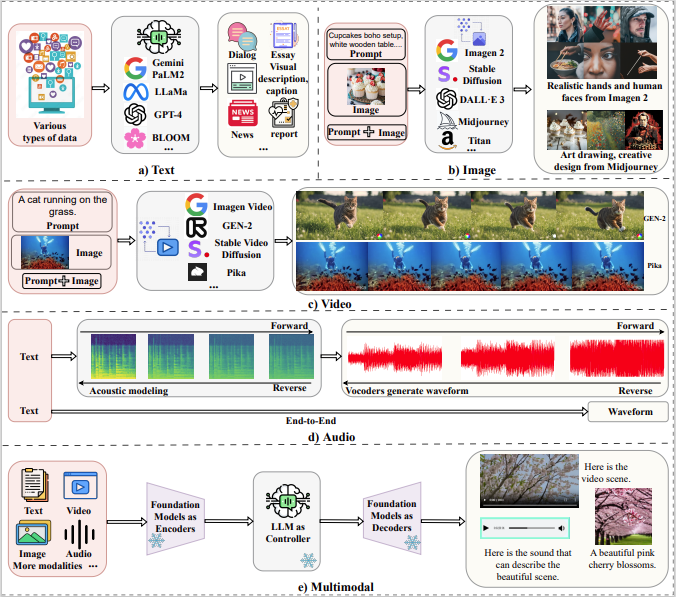Click the Google logo beside Gemini PaLM2
This screenshot has width=676, height=597.
tap(136, 68)
